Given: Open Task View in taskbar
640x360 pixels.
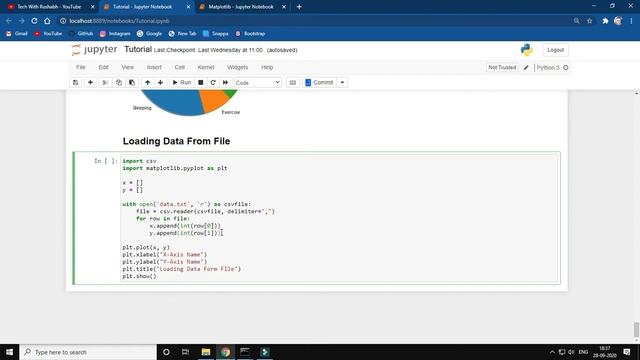Looking at the screenshot, I should click(185, 352).
